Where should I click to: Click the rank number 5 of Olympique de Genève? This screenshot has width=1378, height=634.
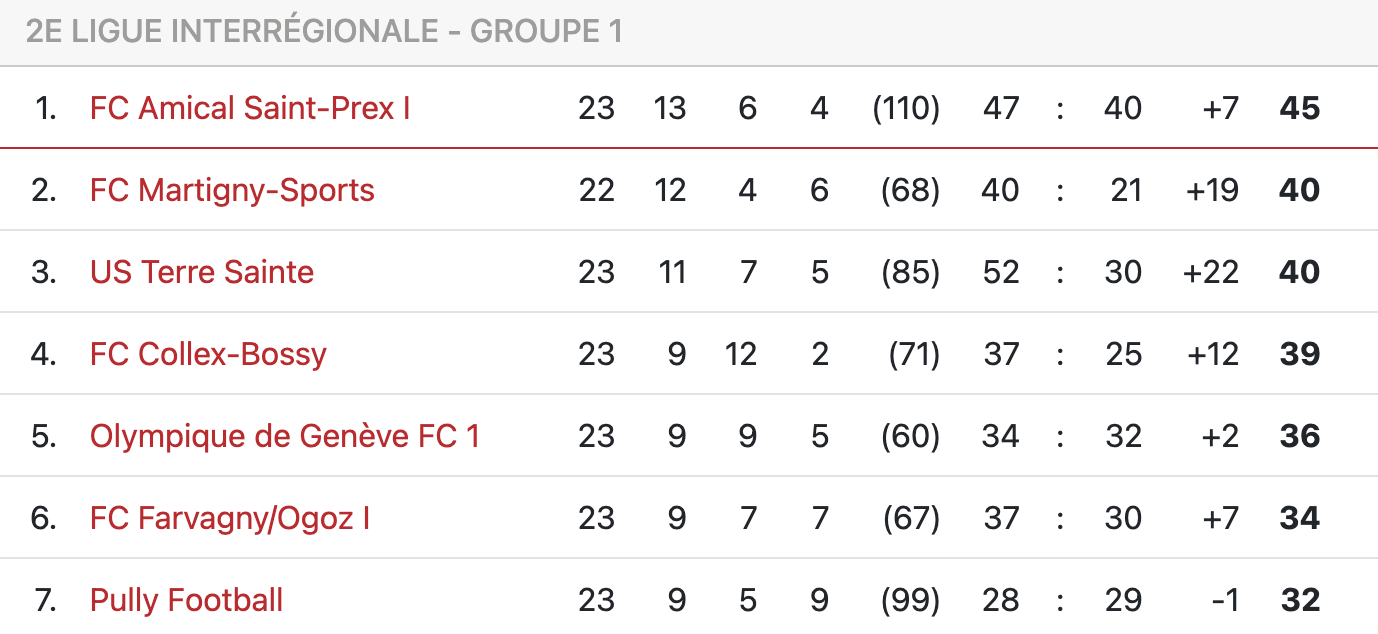[x=43, y=436]
